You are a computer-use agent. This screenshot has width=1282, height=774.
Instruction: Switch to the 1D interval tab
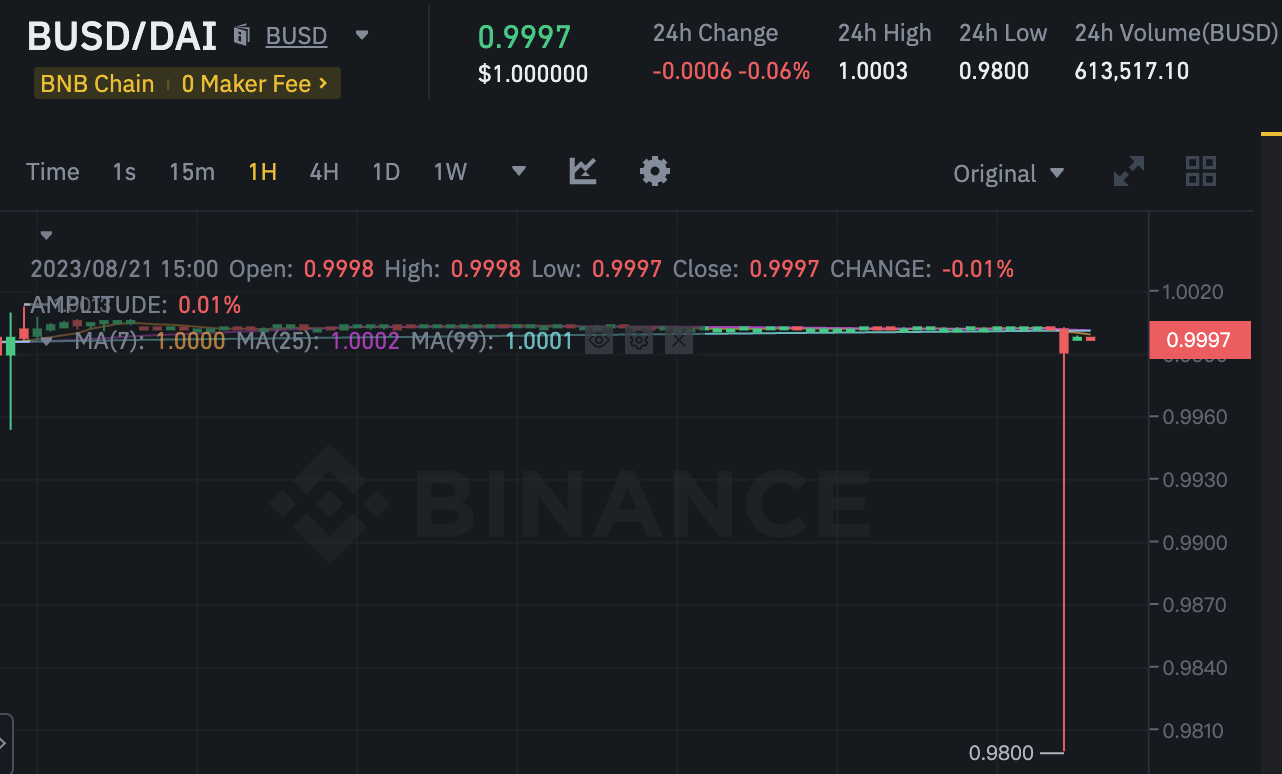pyautogui.click(x=386, y=171)
